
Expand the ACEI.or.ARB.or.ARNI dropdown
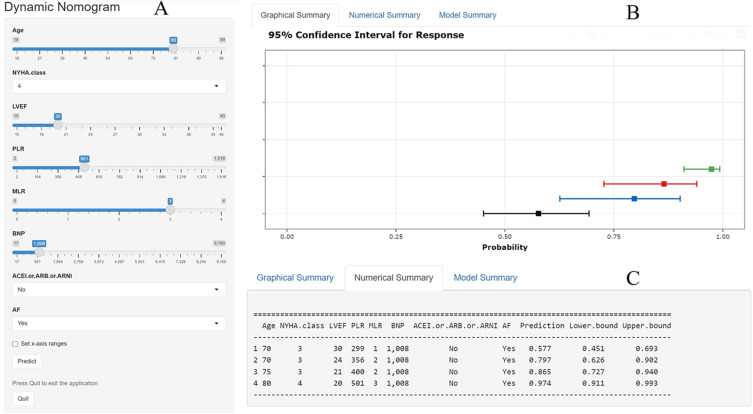pos(119,290)
